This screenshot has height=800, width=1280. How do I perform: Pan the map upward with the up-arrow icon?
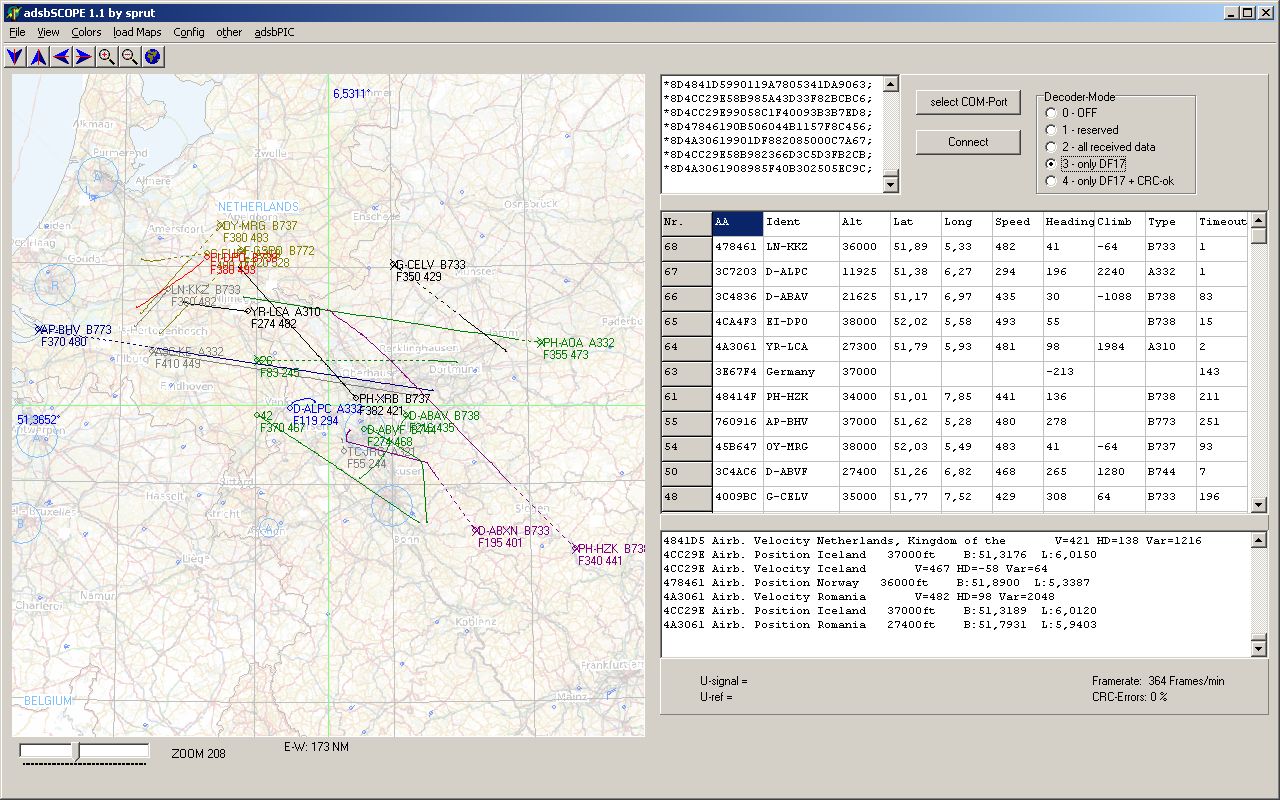tap(36, 56)
